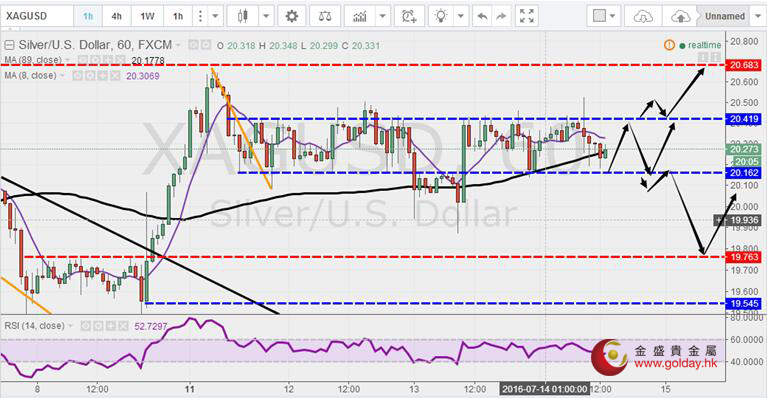Undo the last action with the left arrow
Screen dimensions: 767x398
coord(482,17)
